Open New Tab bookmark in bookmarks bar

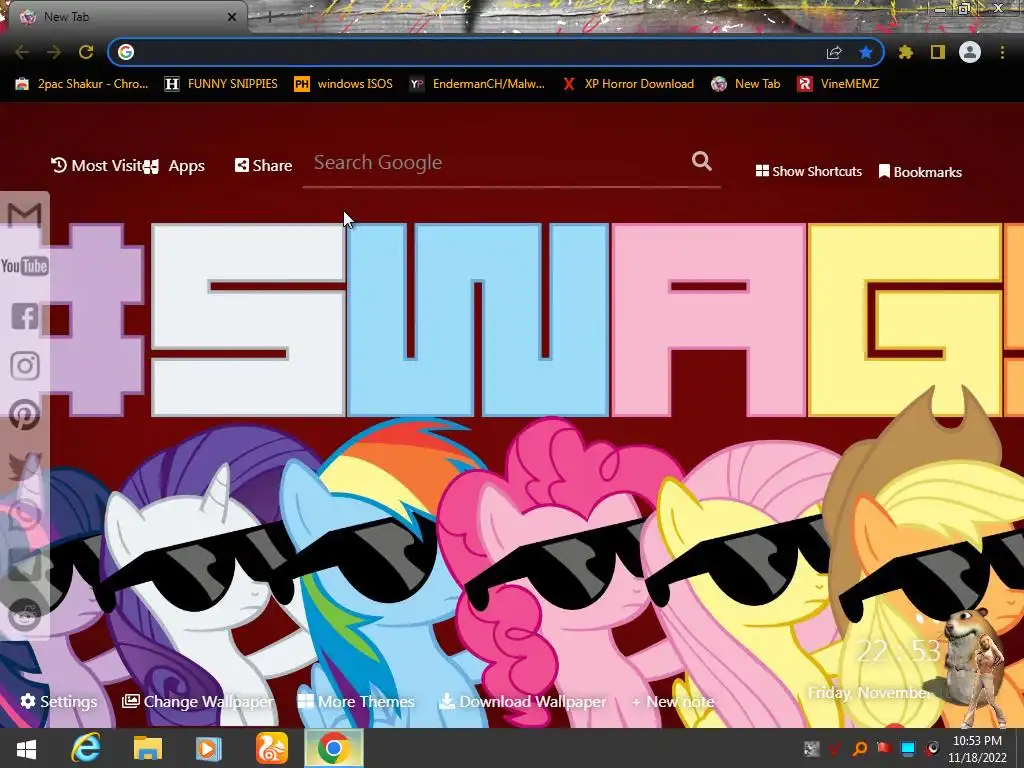(746, 84)
